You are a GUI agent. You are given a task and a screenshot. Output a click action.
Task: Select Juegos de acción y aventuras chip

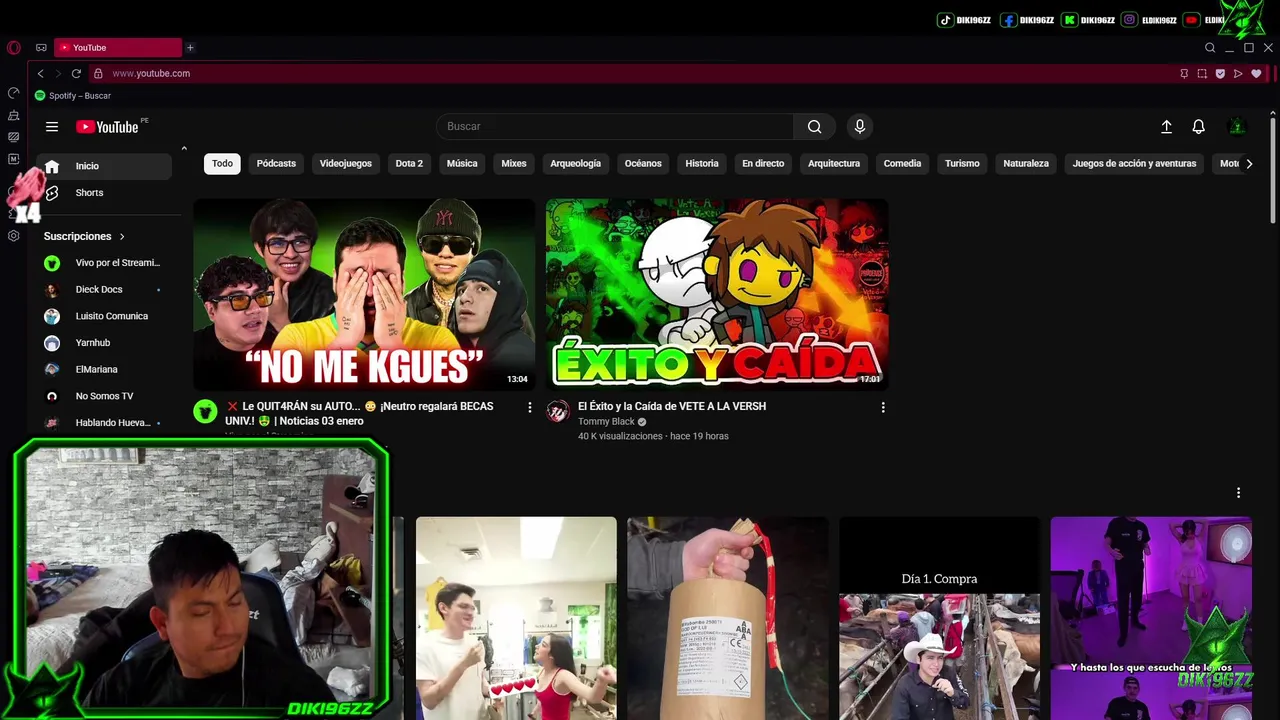pos(1134,163)
